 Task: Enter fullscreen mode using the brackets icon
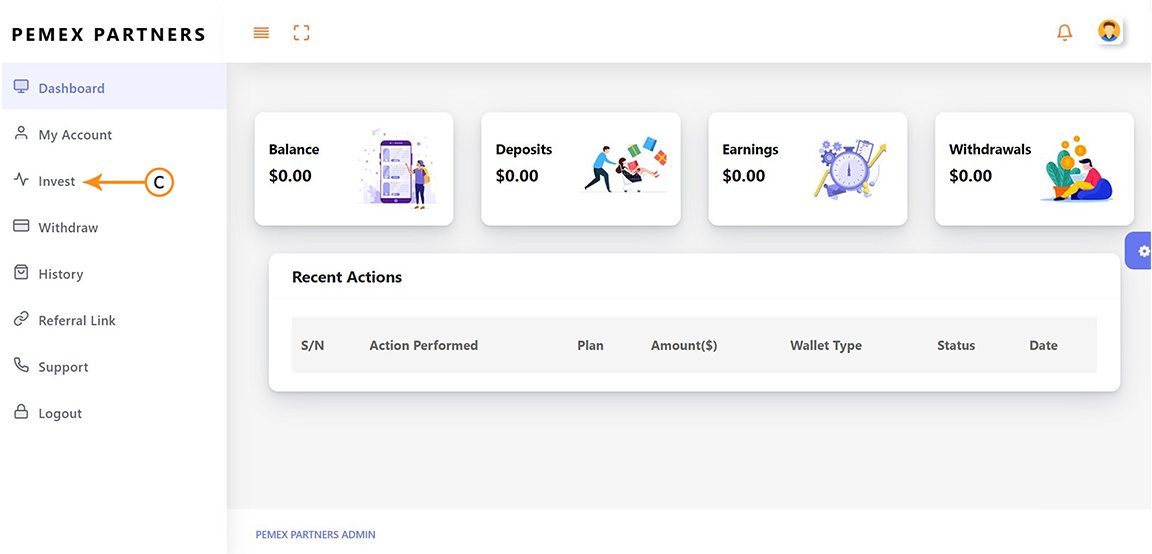click(x=301, y=33)
